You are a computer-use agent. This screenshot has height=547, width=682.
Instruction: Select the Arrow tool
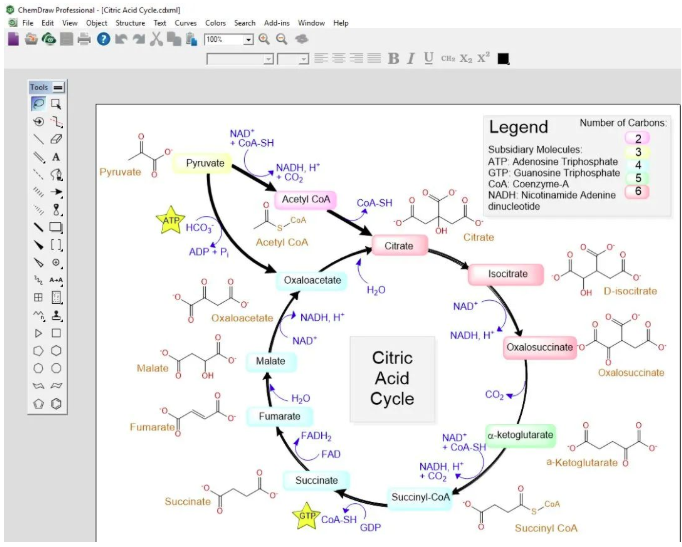pyautogui.click(x=56, y=192)
